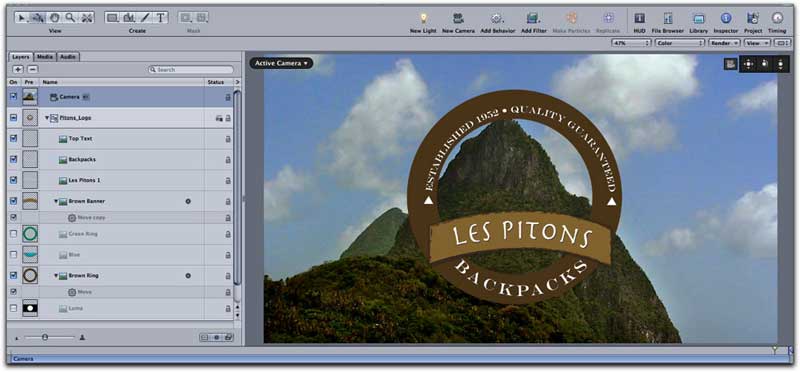Open the Timing pane icon
The height and width of the screenshot is (372, 800).
(777, 18)
